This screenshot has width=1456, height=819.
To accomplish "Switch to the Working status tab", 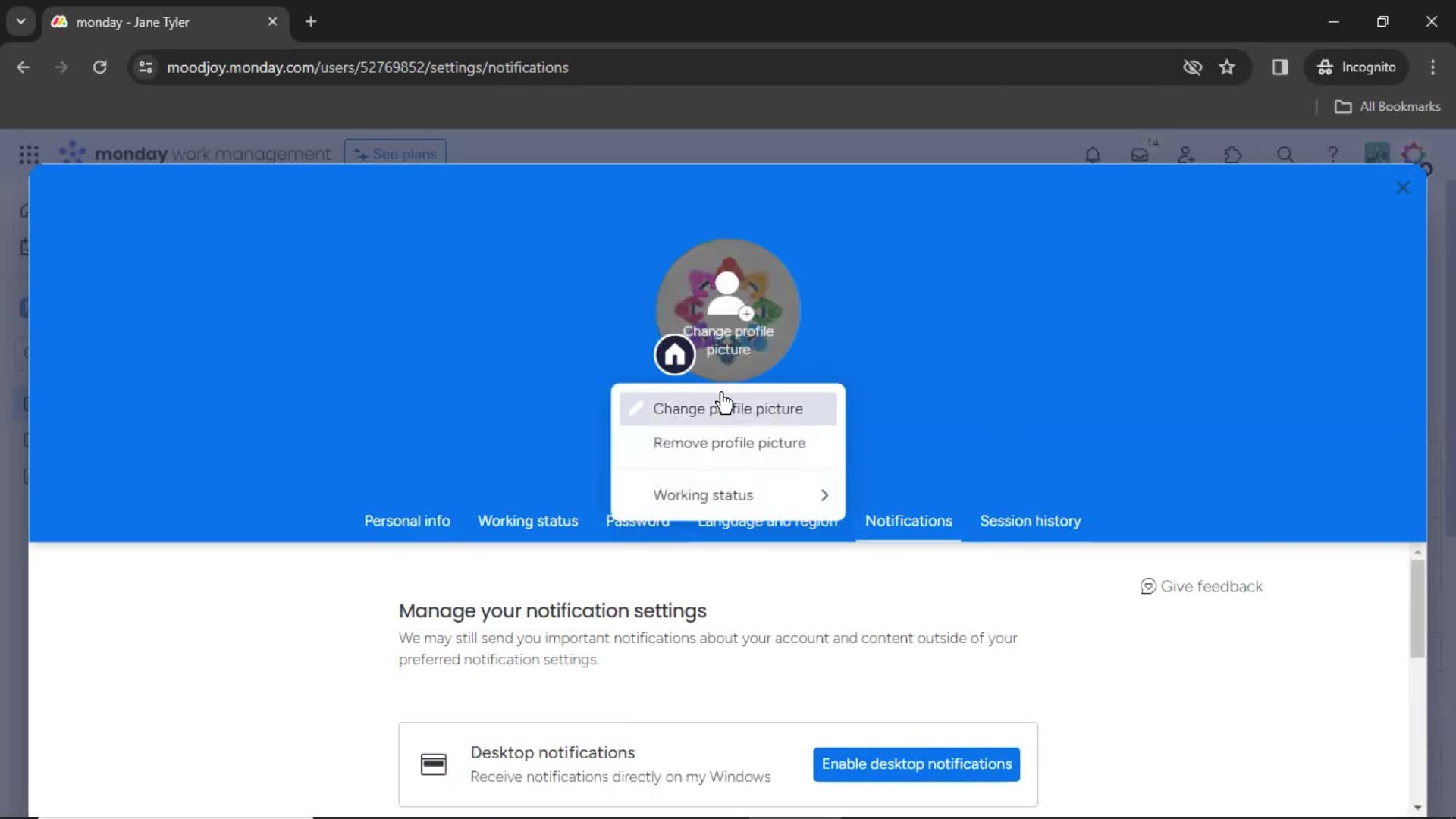I will coord(528,521).
